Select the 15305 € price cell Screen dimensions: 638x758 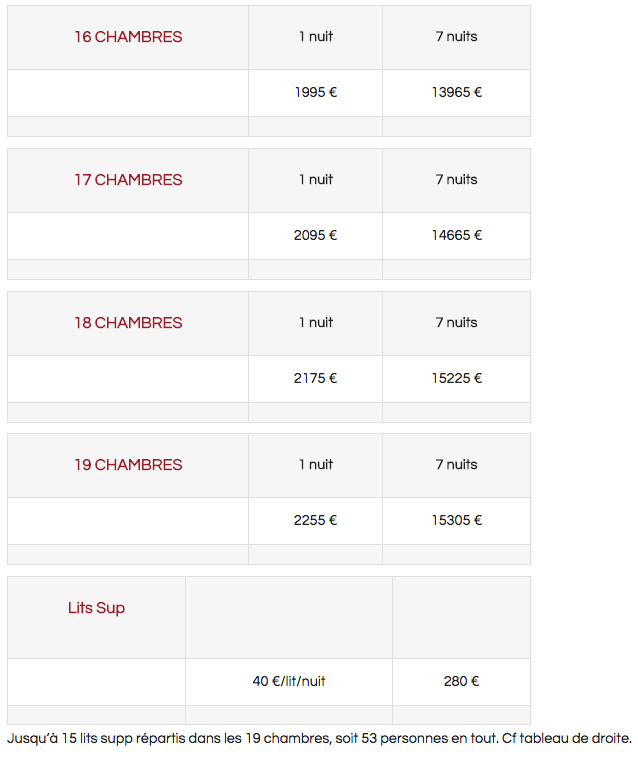coord(457,521)
